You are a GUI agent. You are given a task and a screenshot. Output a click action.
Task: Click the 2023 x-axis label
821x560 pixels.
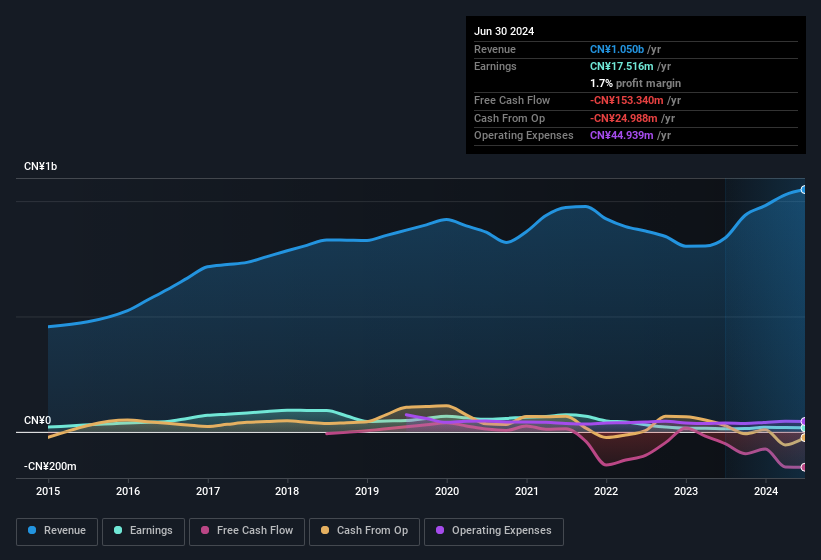686,491
